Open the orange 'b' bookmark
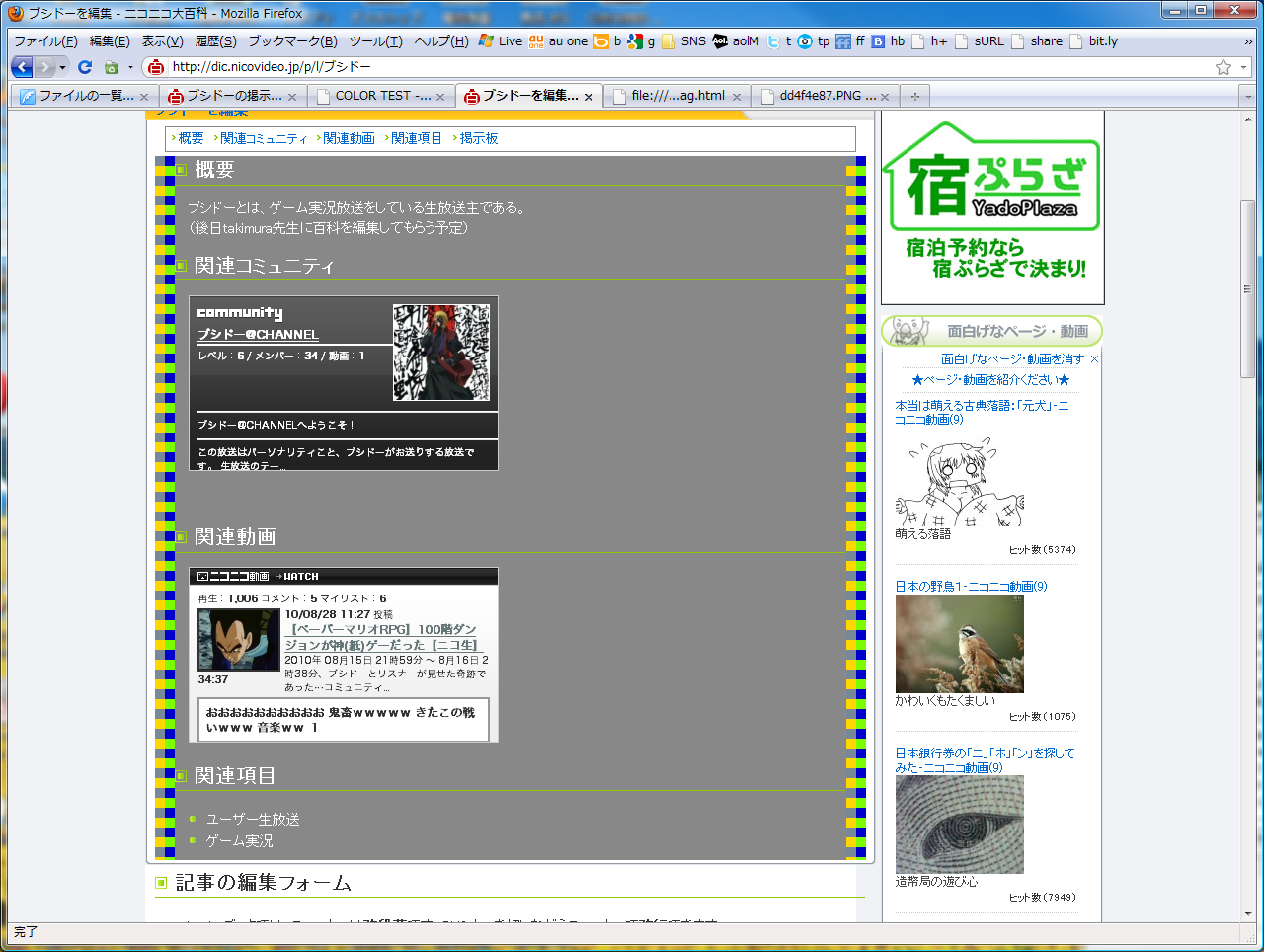Screen dimensions: 1264x952 coord(607,41)
